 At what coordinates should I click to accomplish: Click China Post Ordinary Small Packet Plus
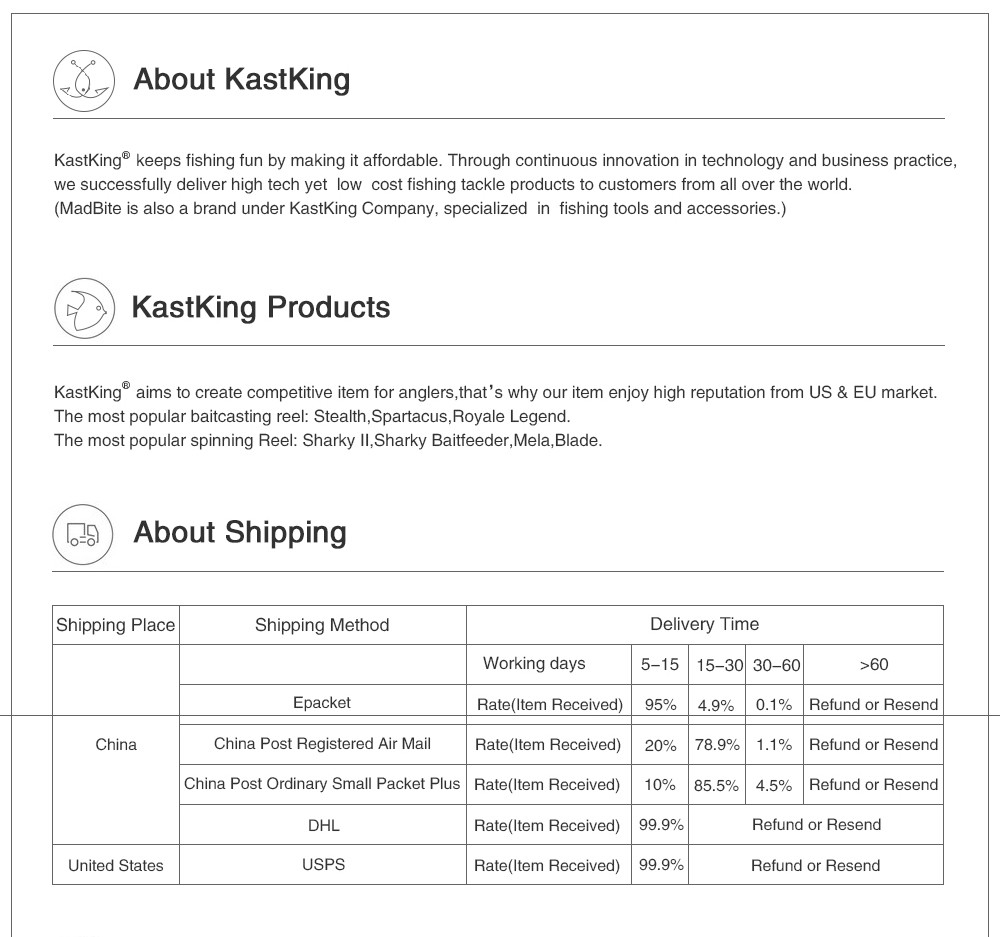[322, 784]
